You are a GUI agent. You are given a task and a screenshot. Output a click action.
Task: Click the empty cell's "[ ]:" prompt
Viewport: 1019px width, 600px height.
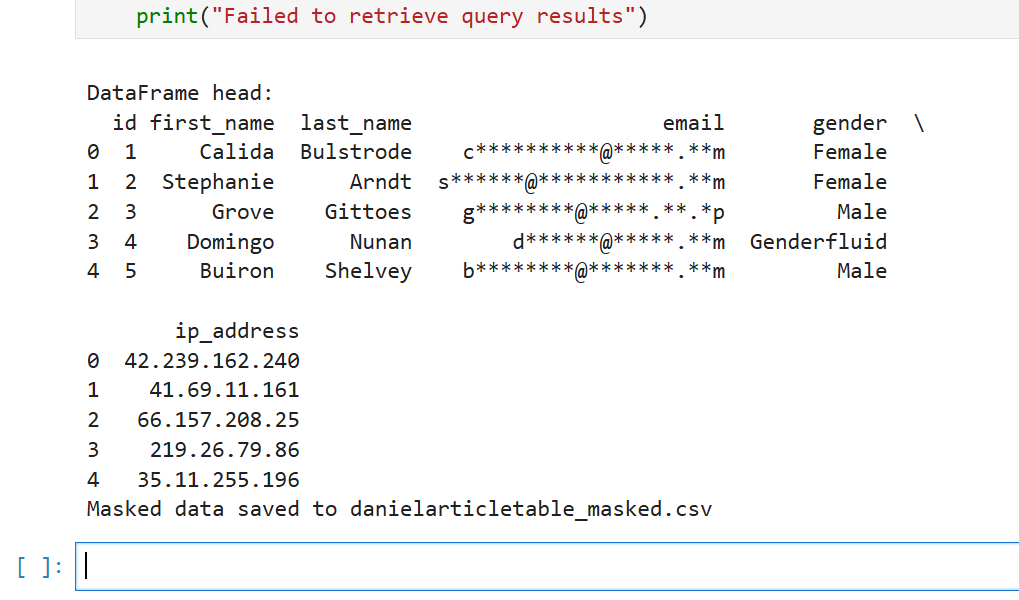click(40, 567)
